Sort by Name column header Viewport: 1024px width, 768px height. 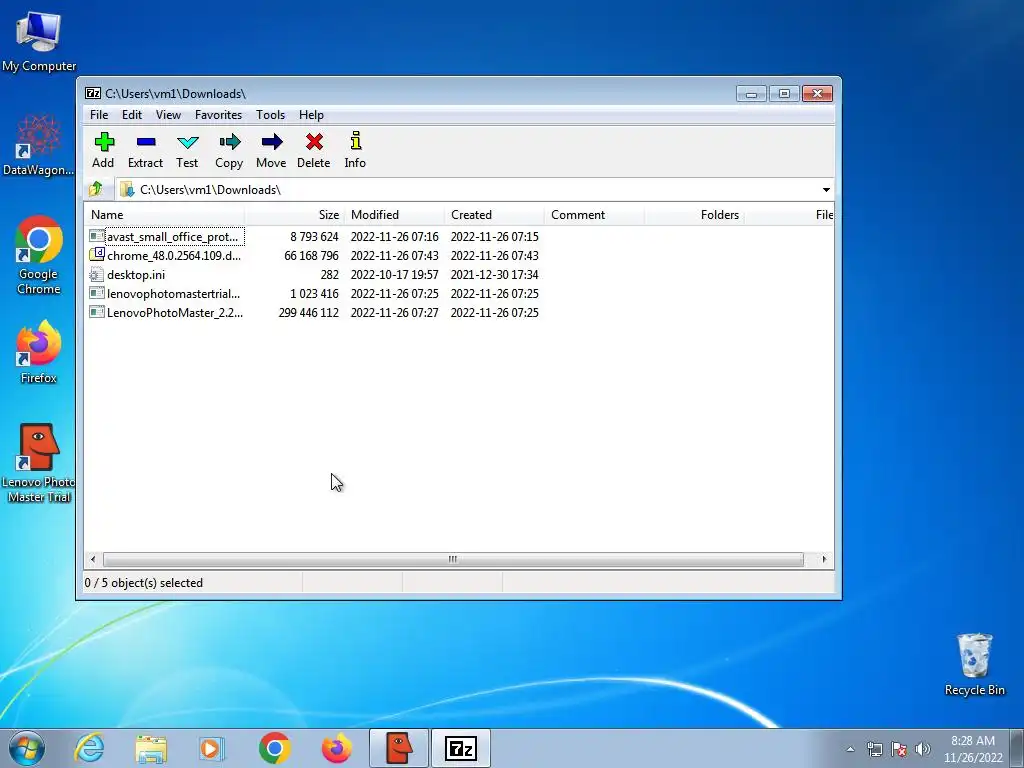coord(164,215)
